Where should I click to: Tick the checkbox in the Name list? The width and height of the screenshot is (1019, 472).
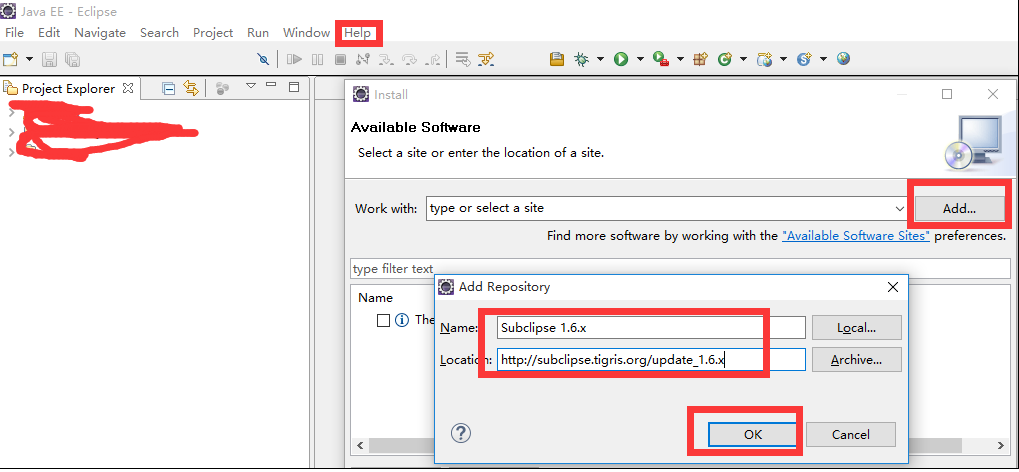coord(383,320)
